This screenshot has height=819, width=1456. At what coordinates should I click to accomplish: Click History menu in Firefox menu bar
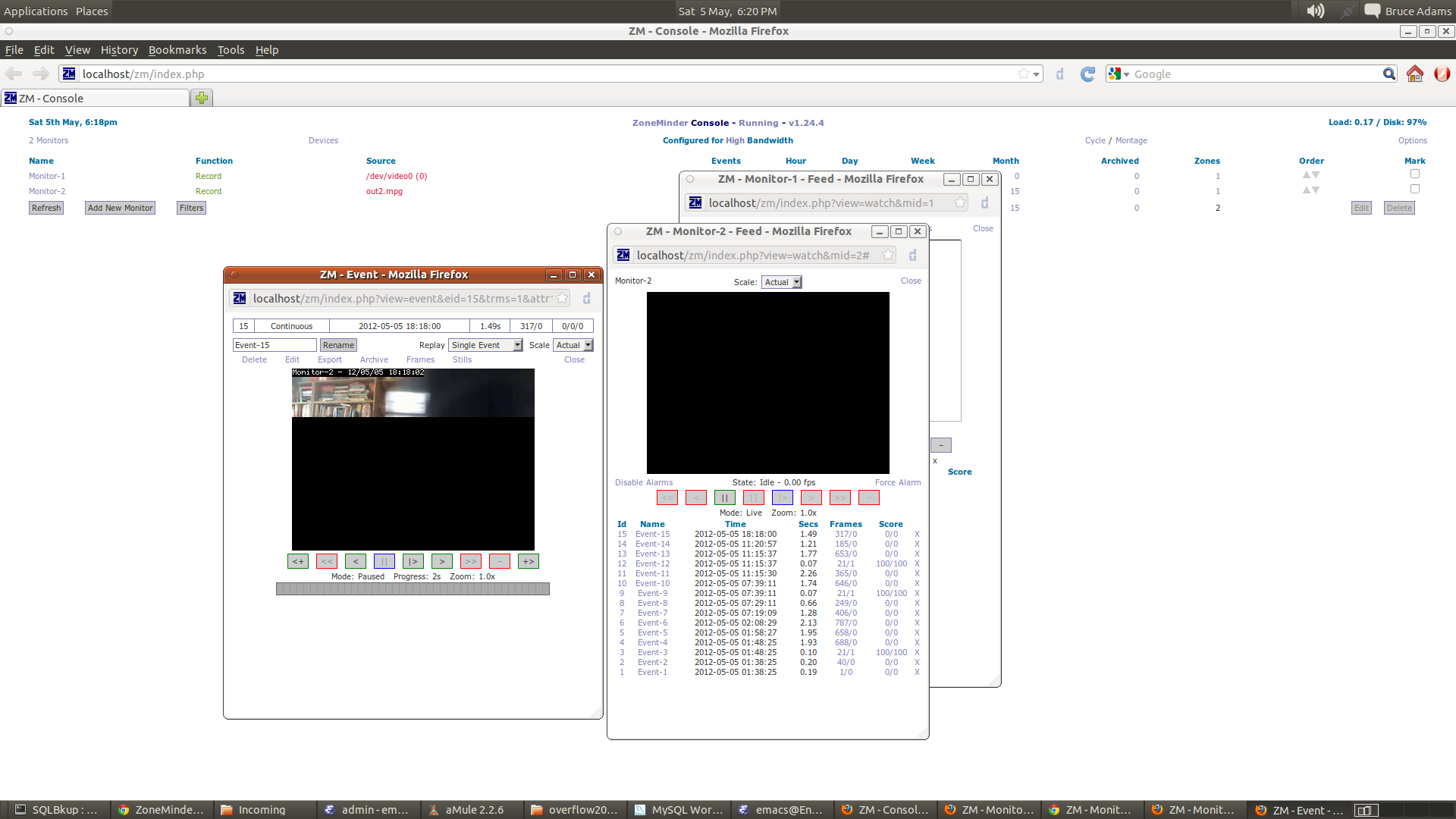119,49
